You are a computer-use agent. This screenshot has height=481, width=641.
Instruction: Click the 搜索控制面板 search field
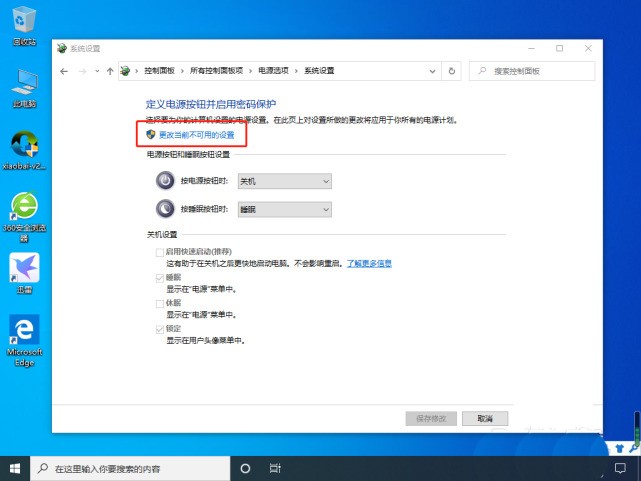(532, 71)
